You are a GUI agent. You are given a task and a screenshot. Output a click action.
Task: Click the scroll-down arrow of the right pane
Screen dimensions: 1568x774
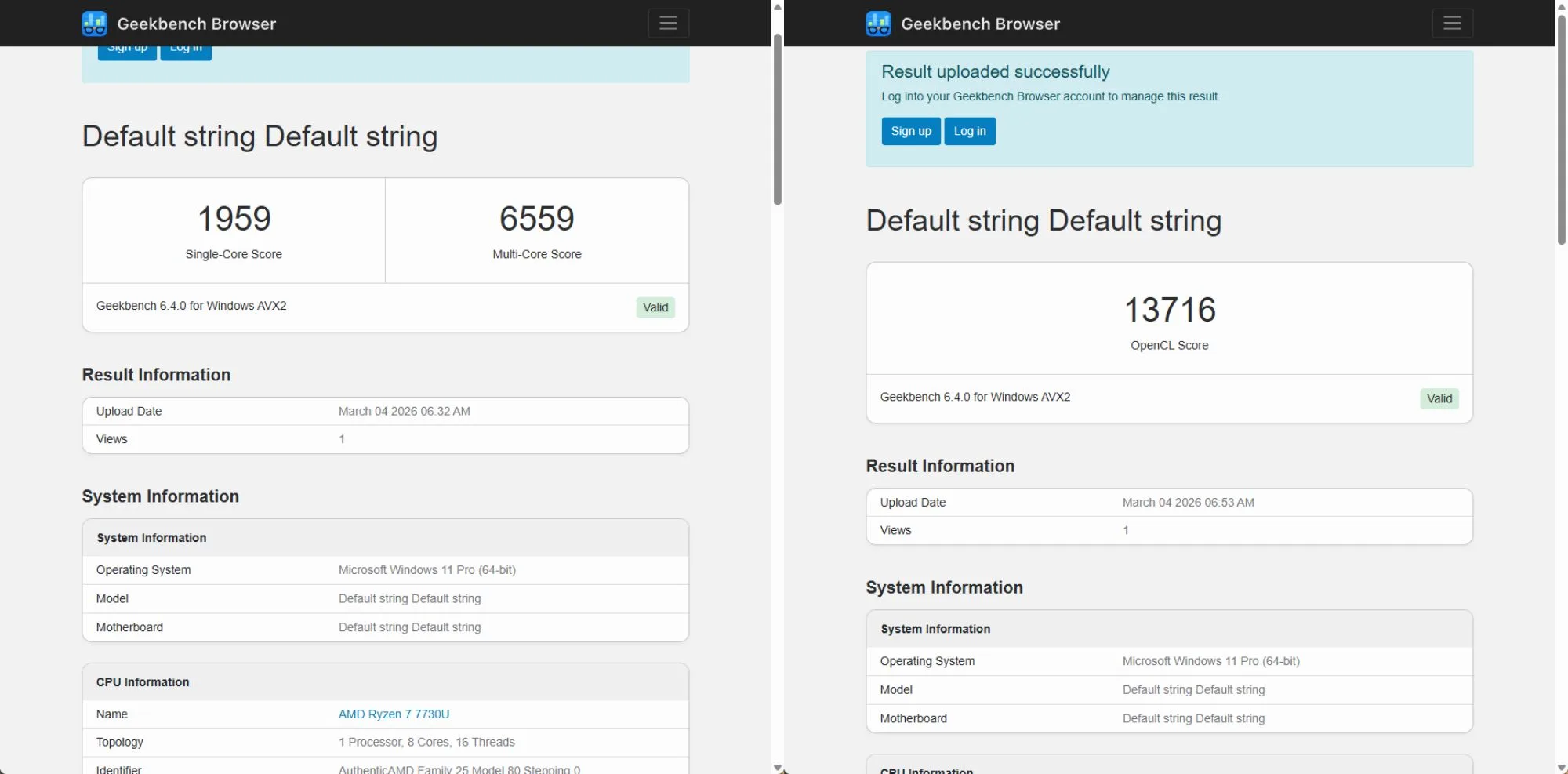1561,768
